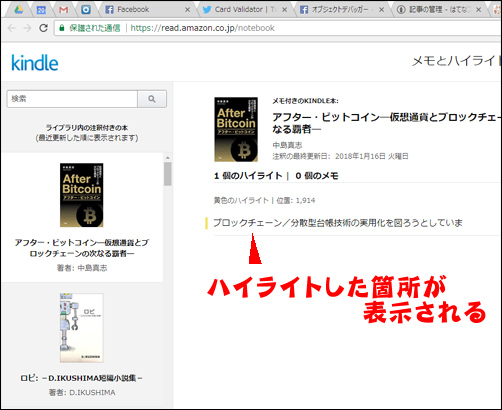
Task: Reload the Kindle notebook page
Action: point(43,28)
